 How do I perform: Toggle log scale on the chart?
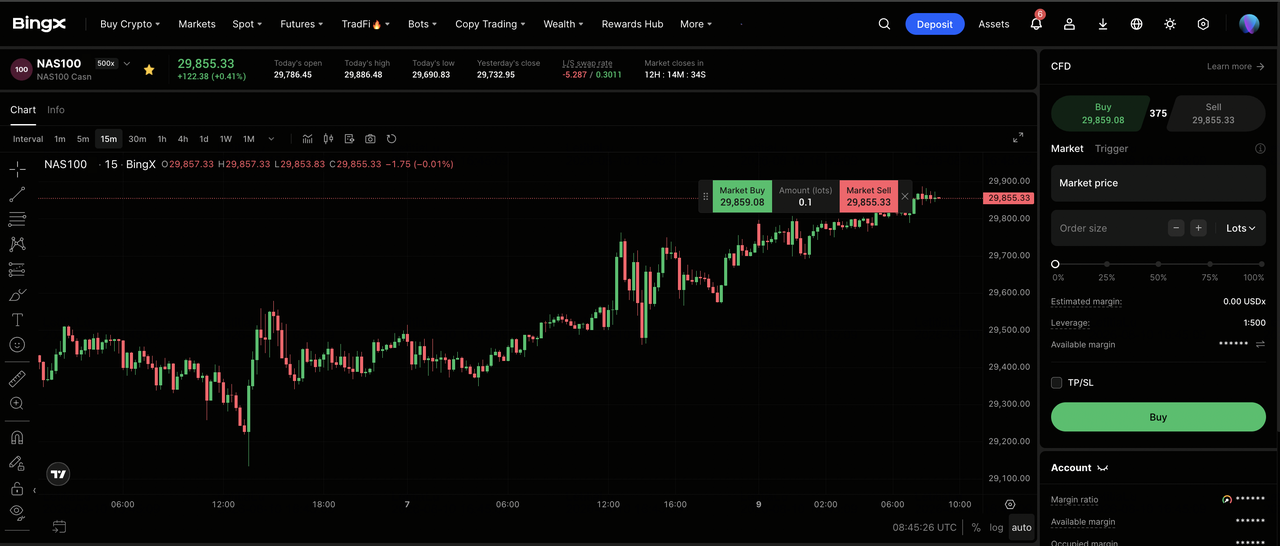(x=996, y=527)
